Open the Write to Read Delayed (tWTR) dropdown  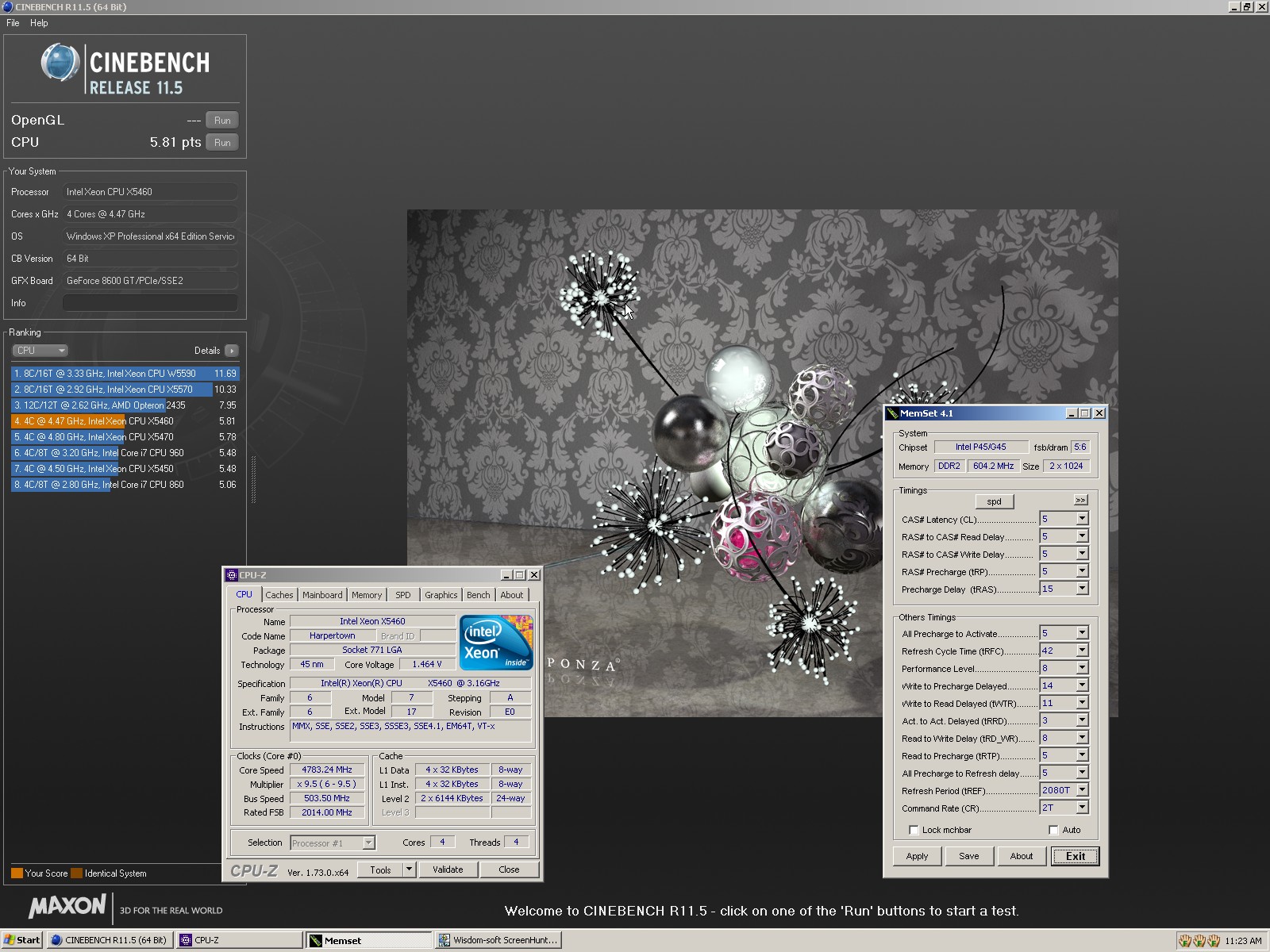[1082, 703]
